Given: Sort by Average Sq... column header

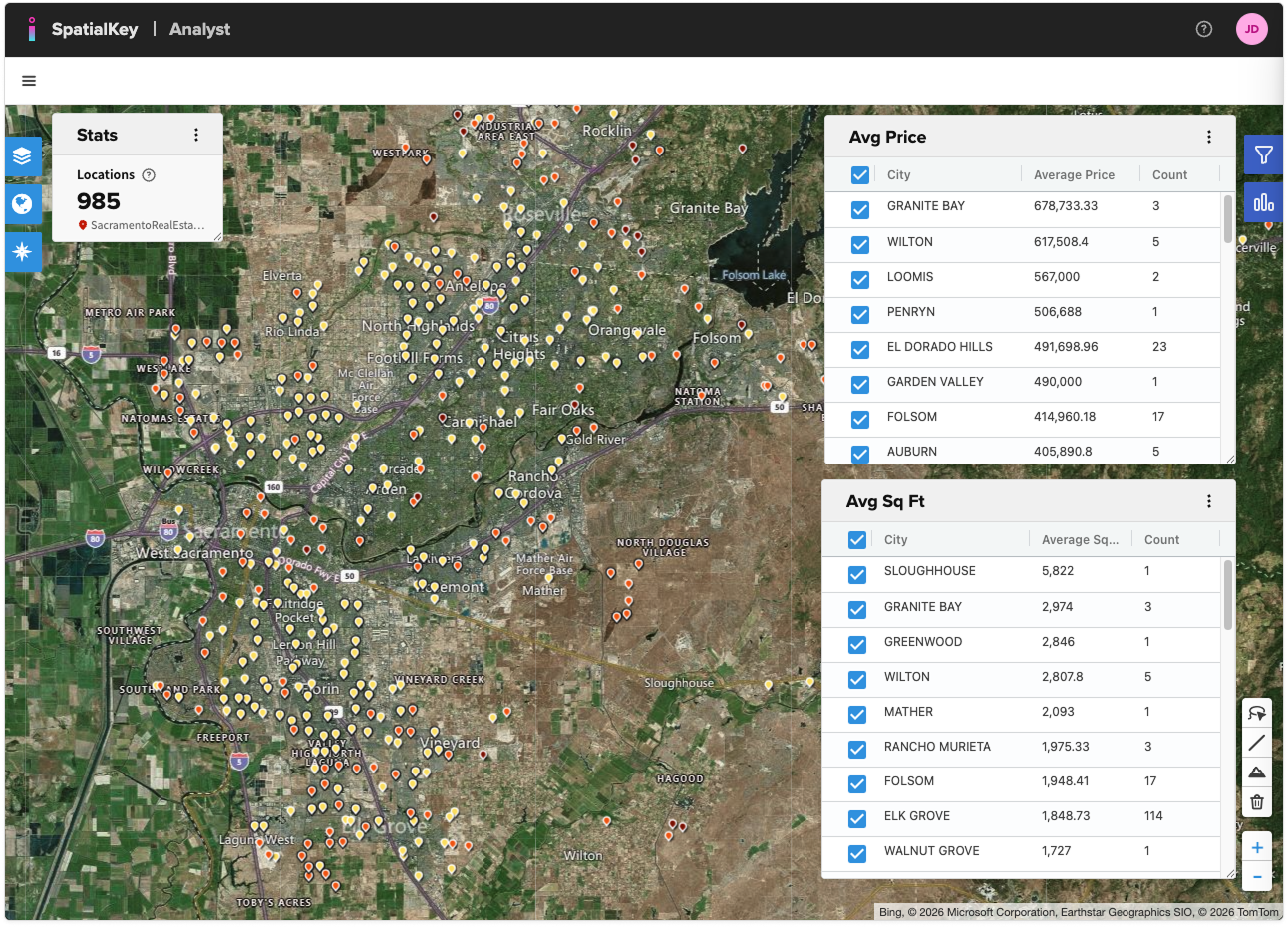Looking at the screenshot, I should [x=1080, y=540].
